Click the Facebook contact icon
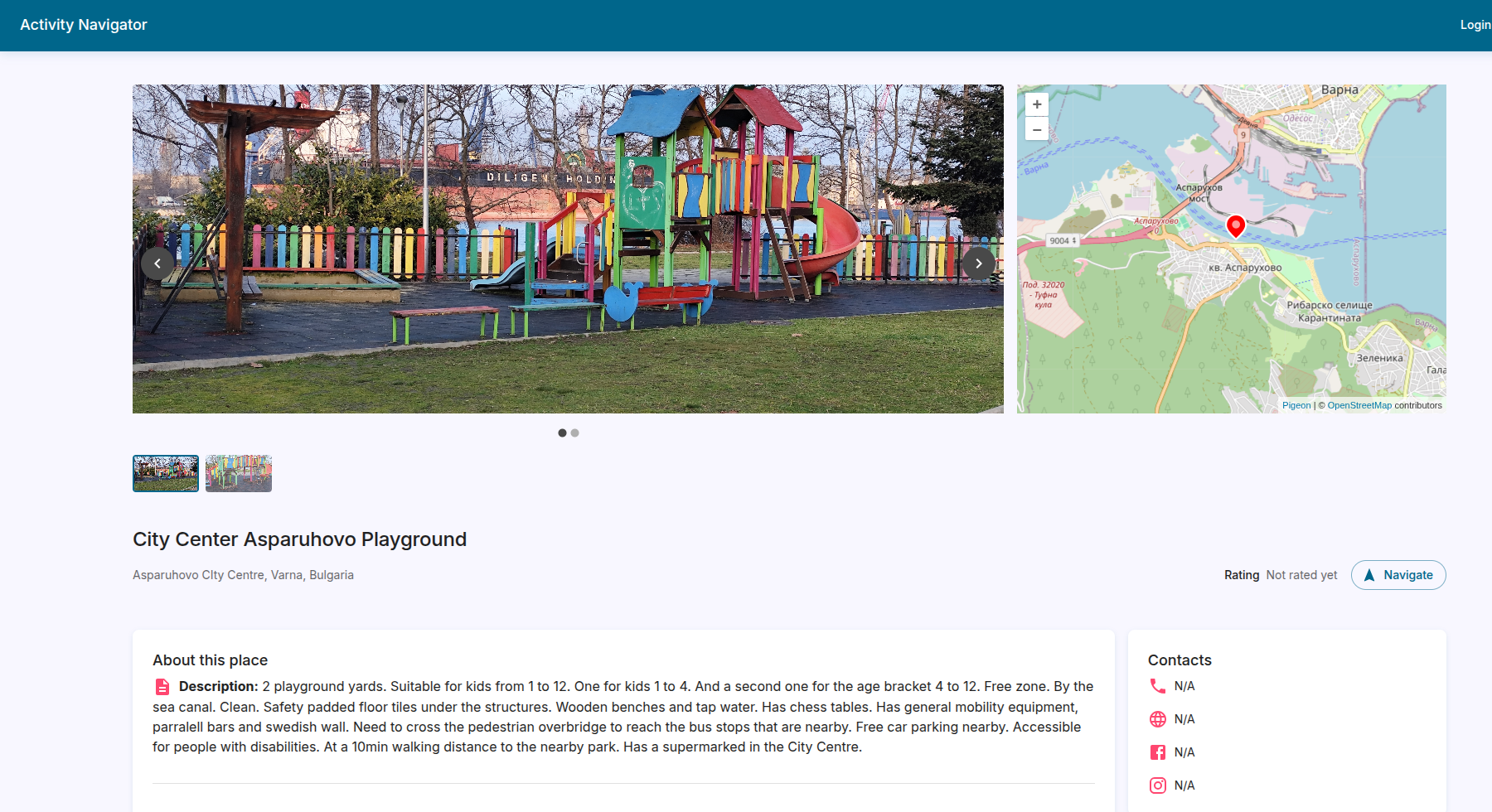1492x812 pixels. [x=1158, y=752]
